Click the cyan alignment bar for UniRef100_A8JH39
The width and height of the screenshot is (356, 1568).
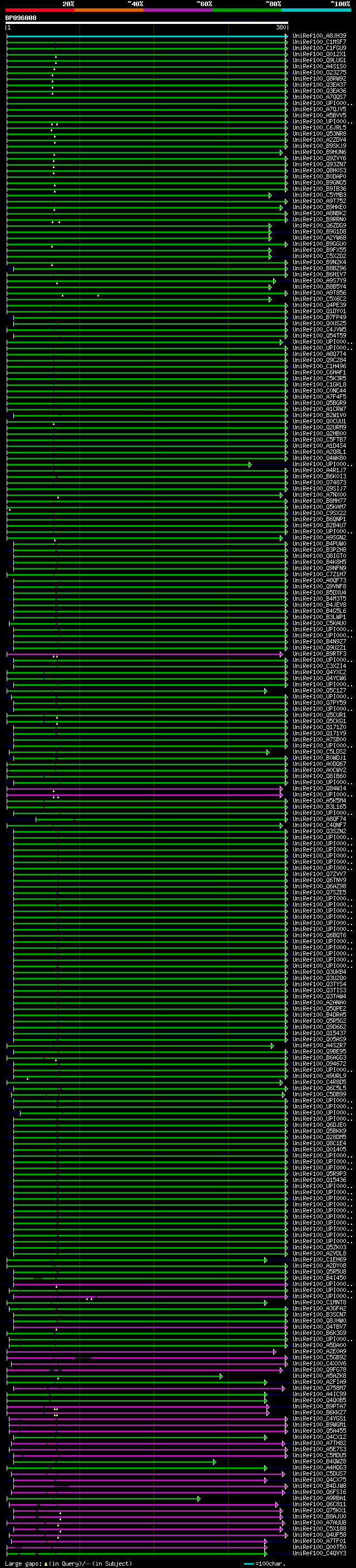coord(147,37)
